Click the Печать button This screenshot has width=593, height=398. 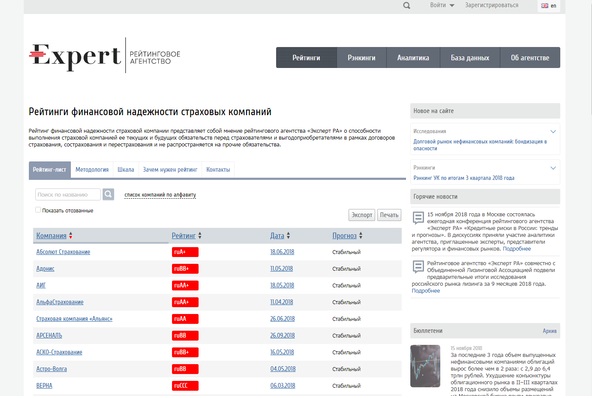click(389, 215)
